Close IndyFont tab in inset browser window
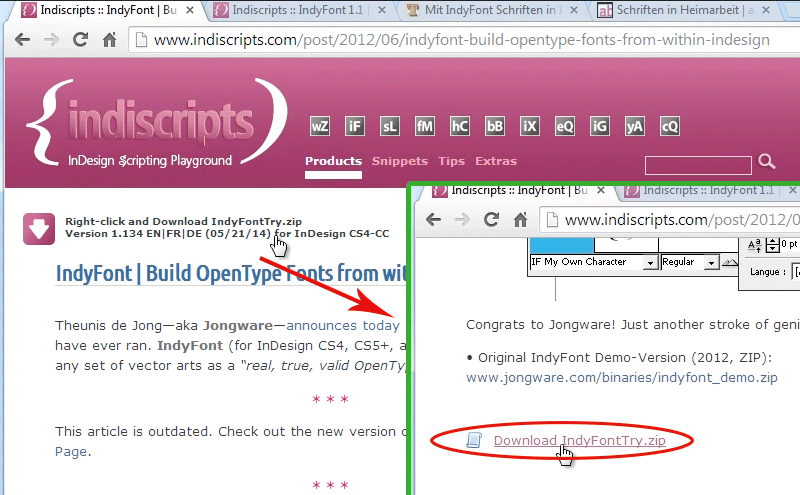This screenshot has width=800, height=495. tap(601, 190)
